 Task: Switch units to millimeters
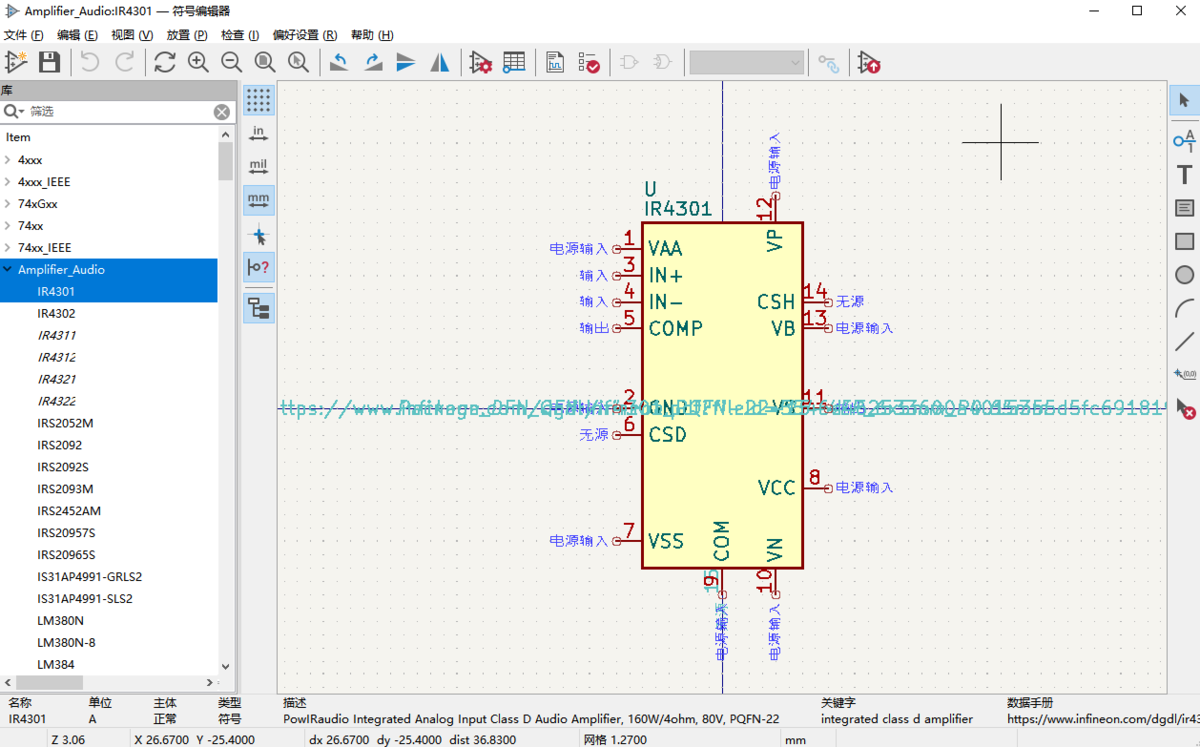(x=258, y=199)
